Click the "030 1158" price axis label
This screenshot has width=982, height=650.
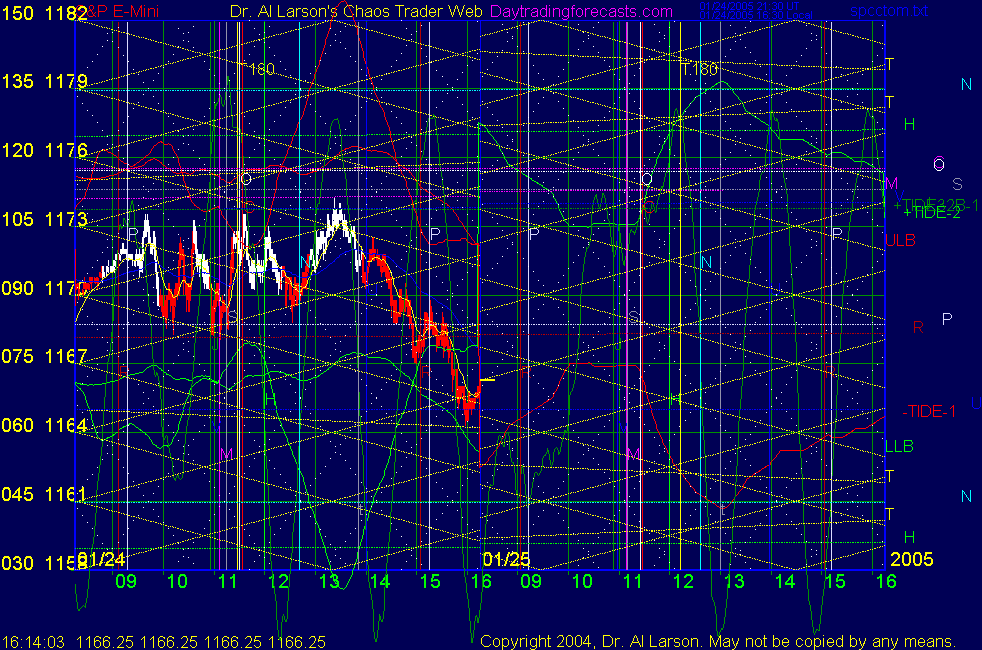tap(44, 563)
